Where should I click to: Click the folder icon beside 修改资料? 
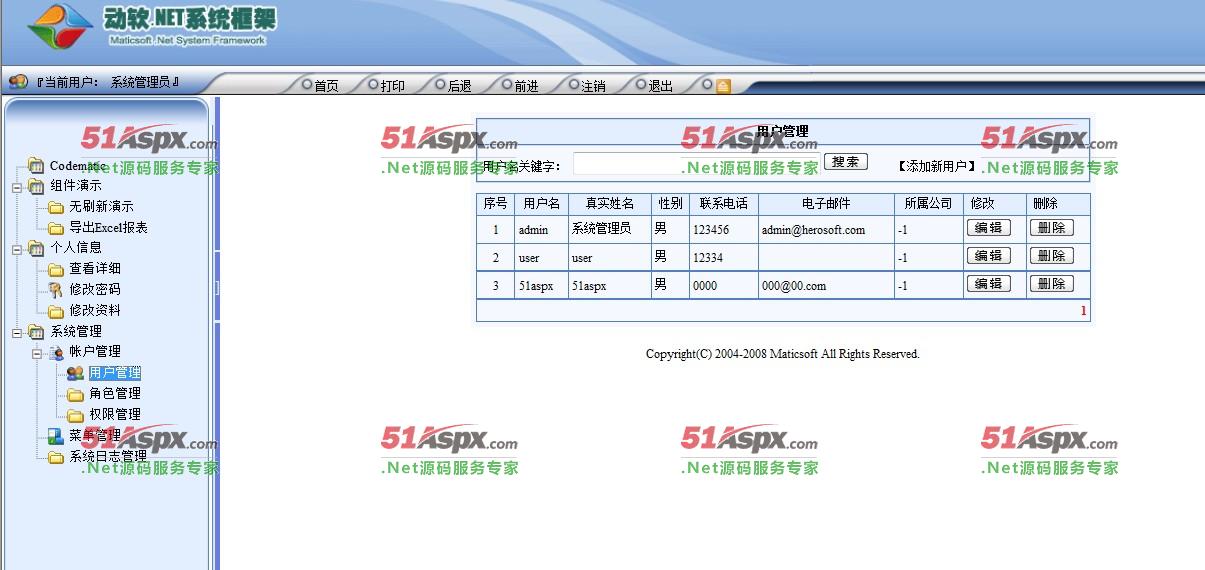[56, 311]
